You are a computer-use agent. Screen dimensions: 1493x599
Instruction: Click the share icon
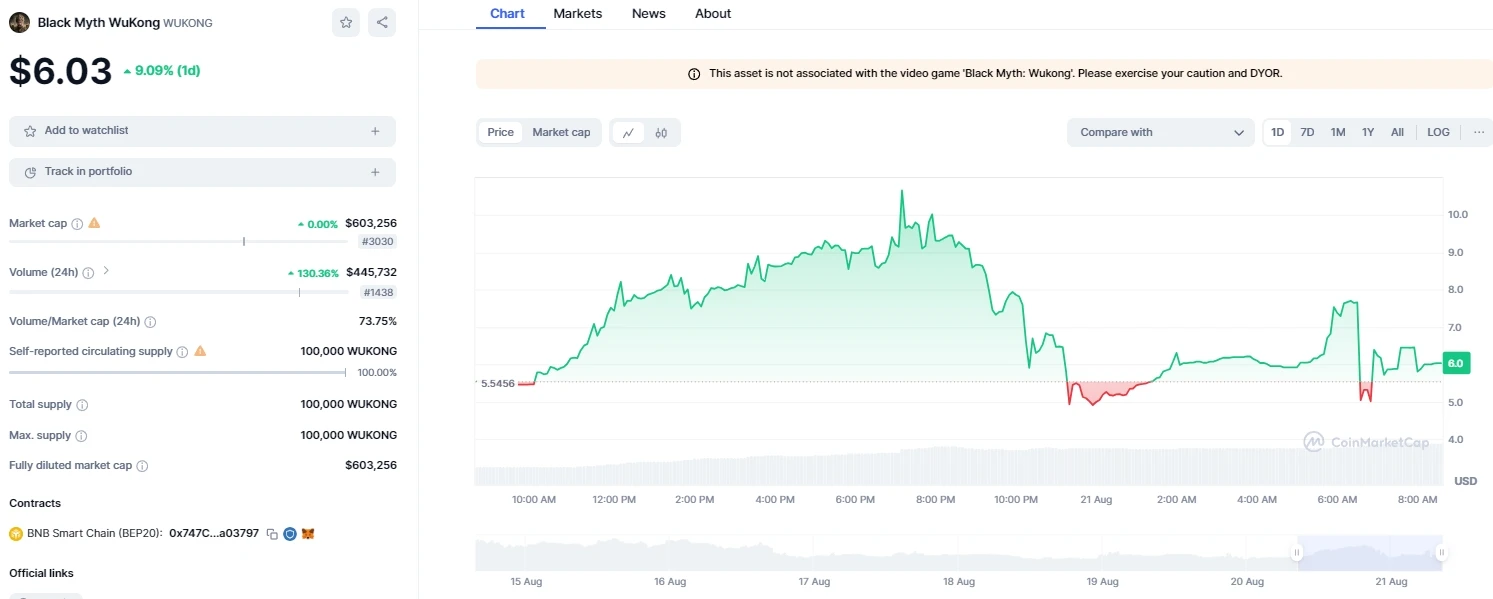(382, 22)
